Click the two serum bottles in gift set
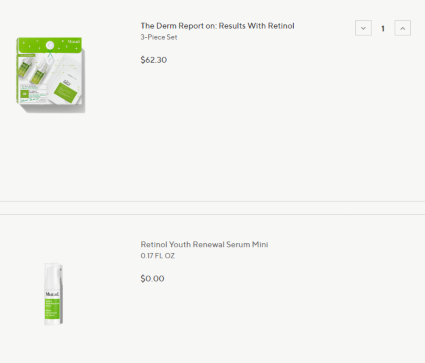Image resolution: width=425 pixels, height=363 pixels. click(x=34, y=71)
